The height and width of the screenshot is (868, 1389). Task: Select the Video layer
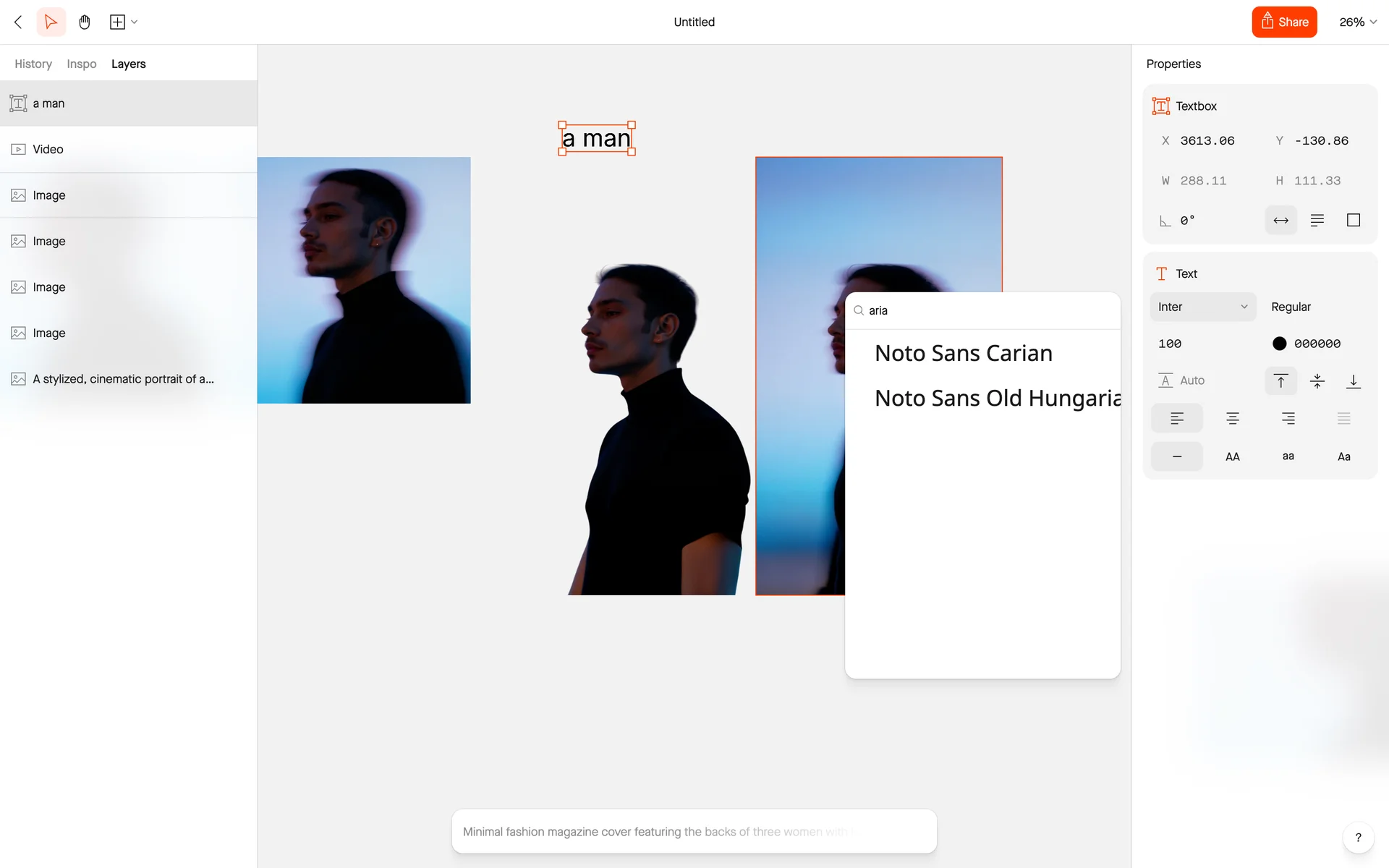48,149
